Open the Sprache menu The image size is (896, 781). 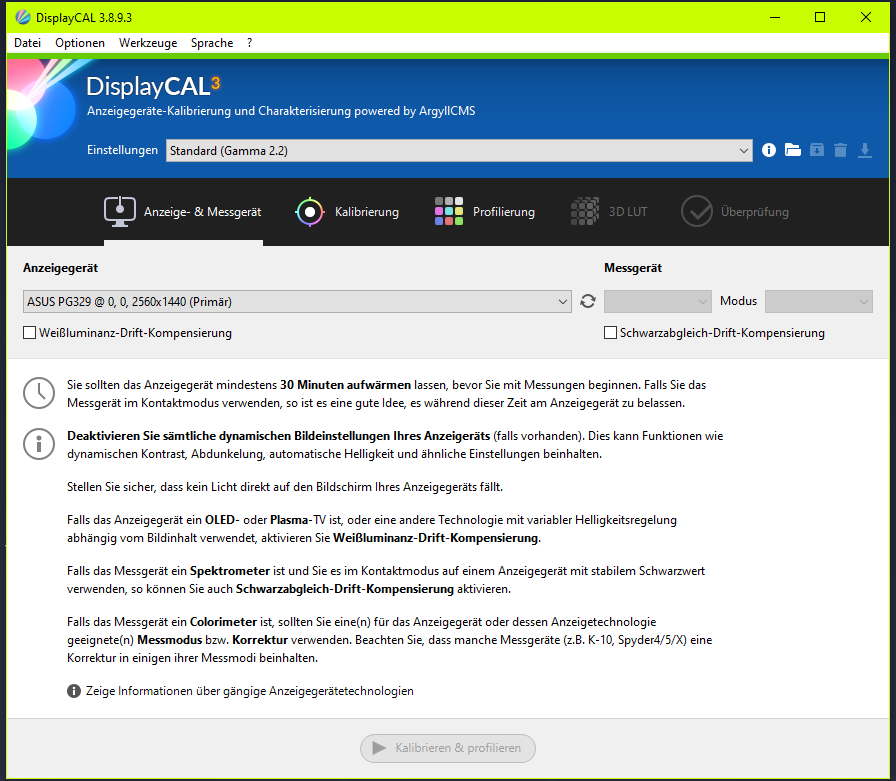(x=212, y=43)
